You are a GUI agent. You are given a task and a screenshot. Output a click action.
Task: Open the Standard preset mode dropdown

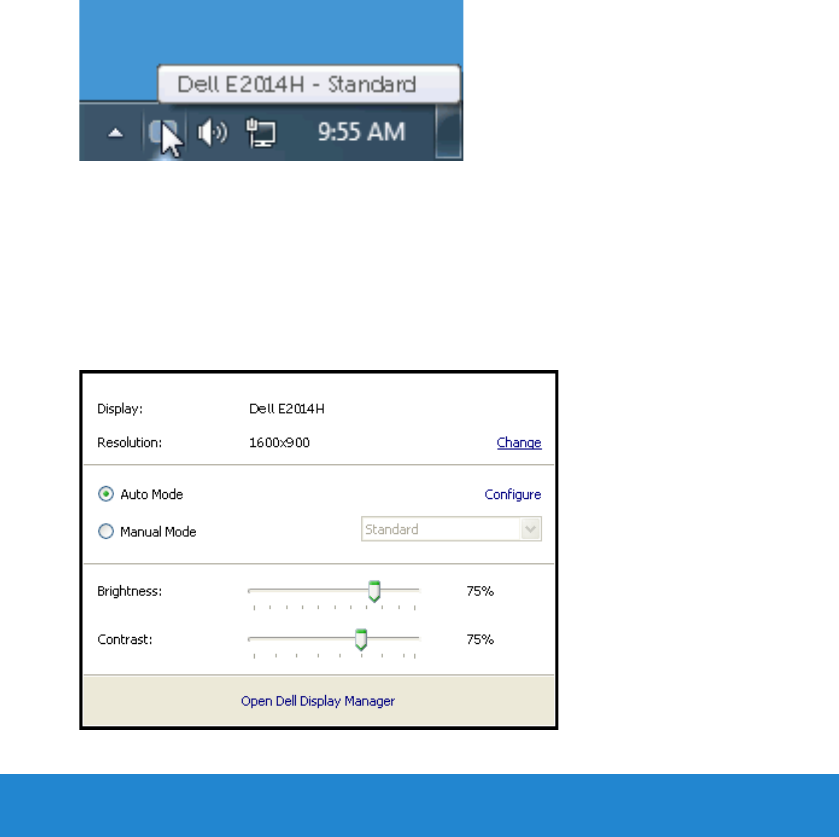point(451,529)
